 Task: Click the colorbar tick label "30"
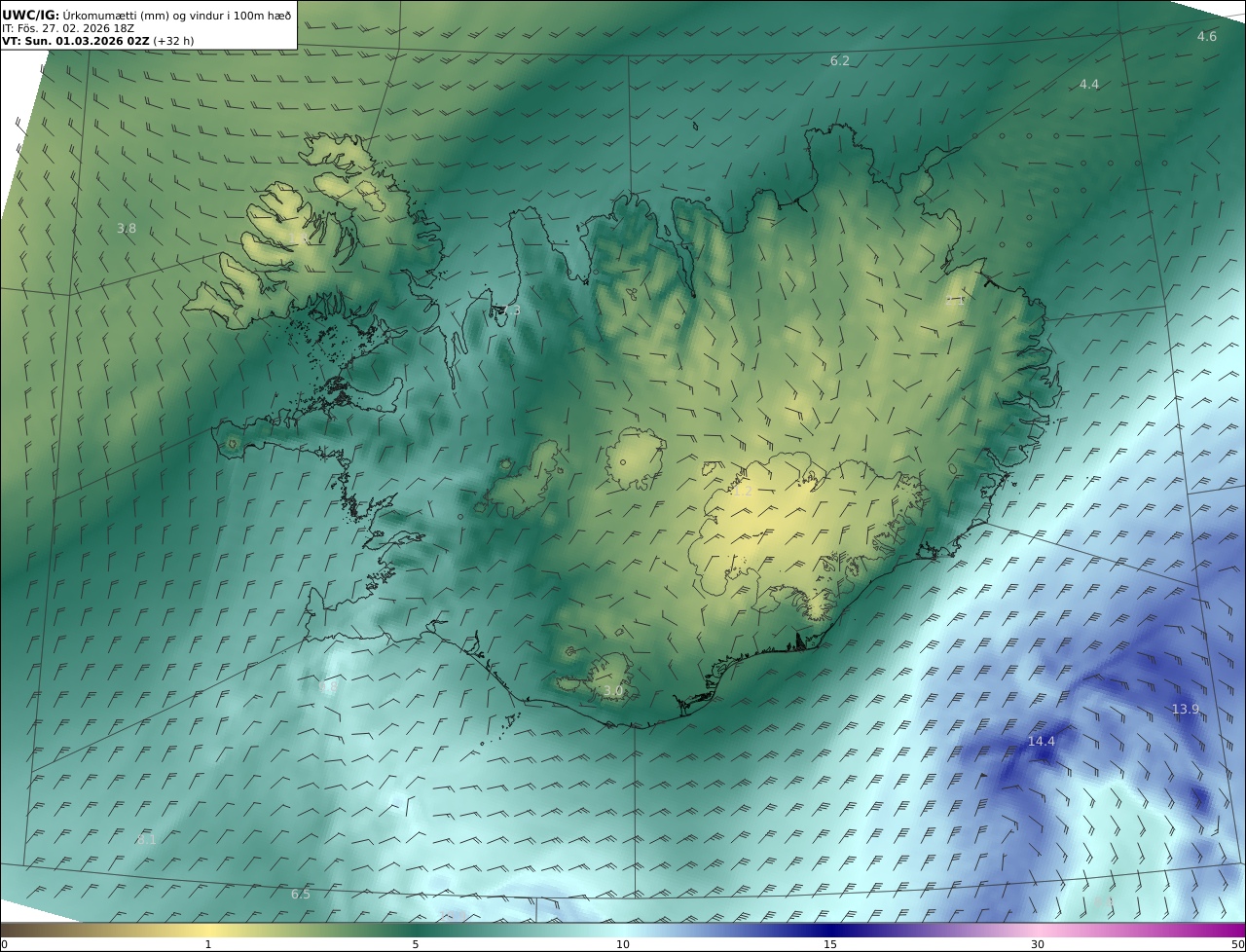1038,944
